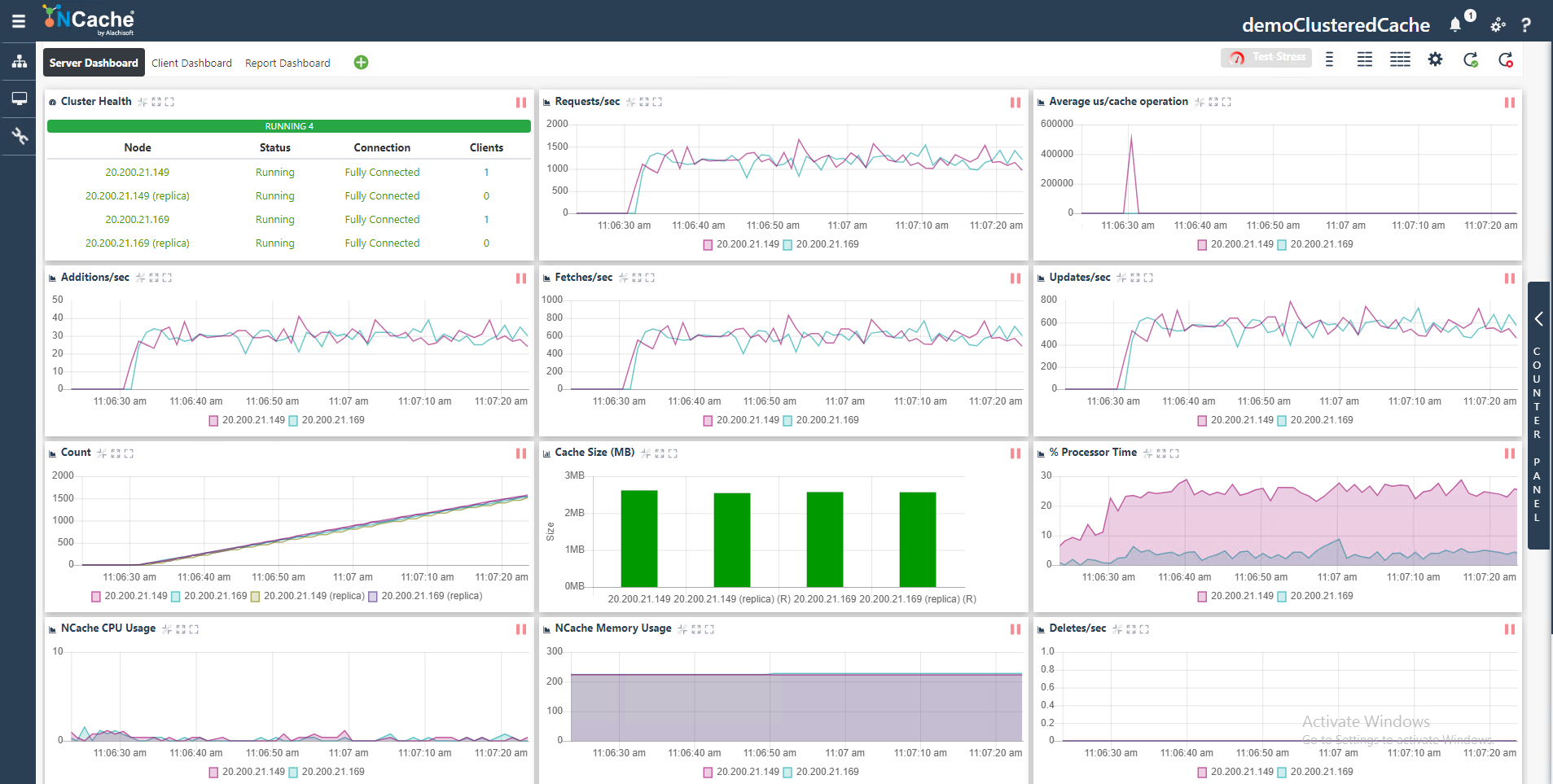Viewport: 1553px width, 784px height.
Task: Pause the Cache Size (MB) chart
Action: 1016,453
